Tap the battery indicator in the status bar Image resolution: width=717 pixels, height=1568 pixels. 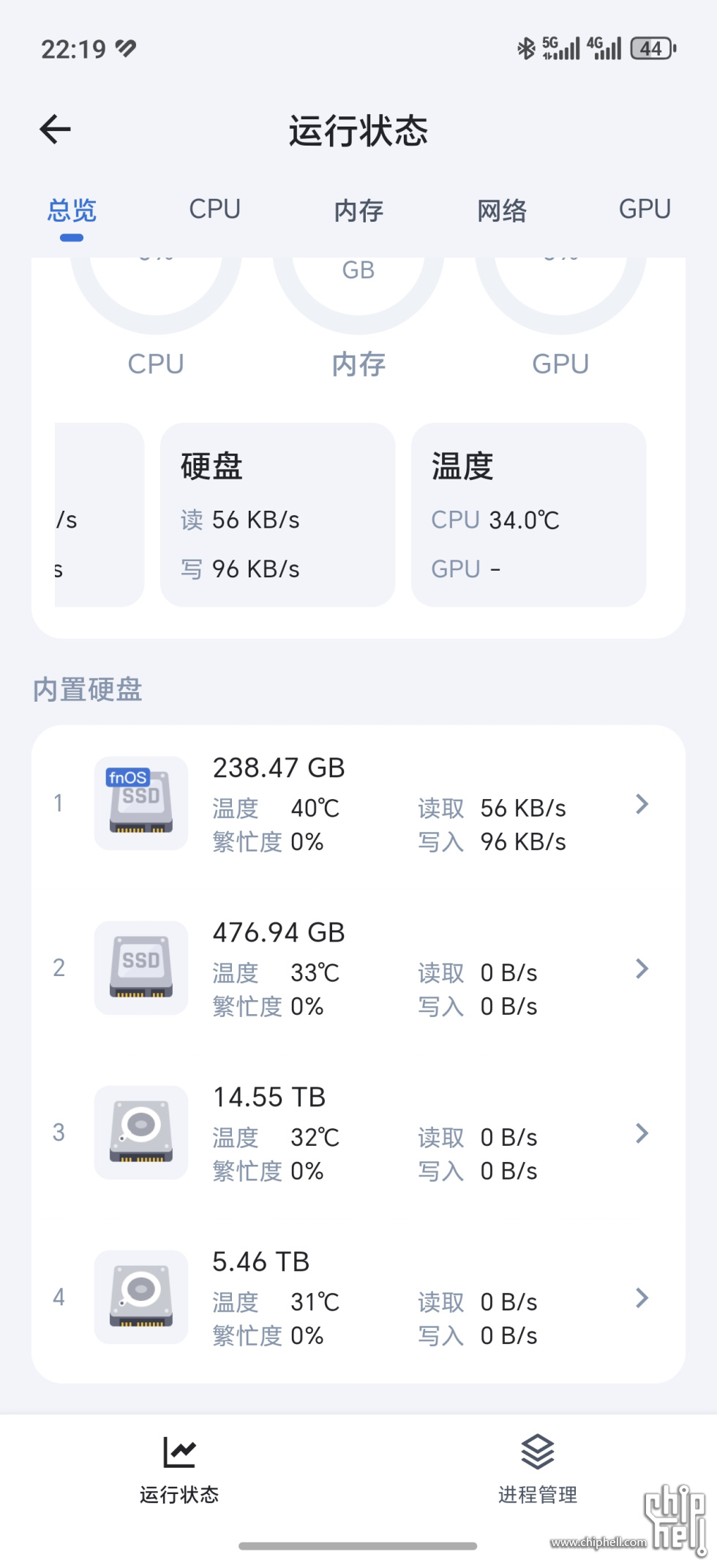653,49
